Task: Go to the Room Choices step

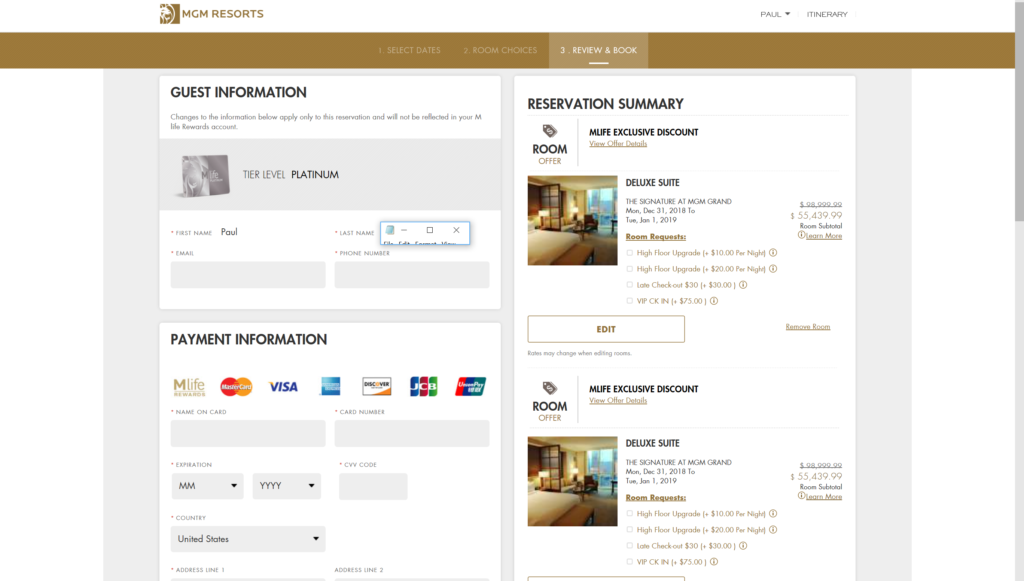Action: tap(500, 50)
